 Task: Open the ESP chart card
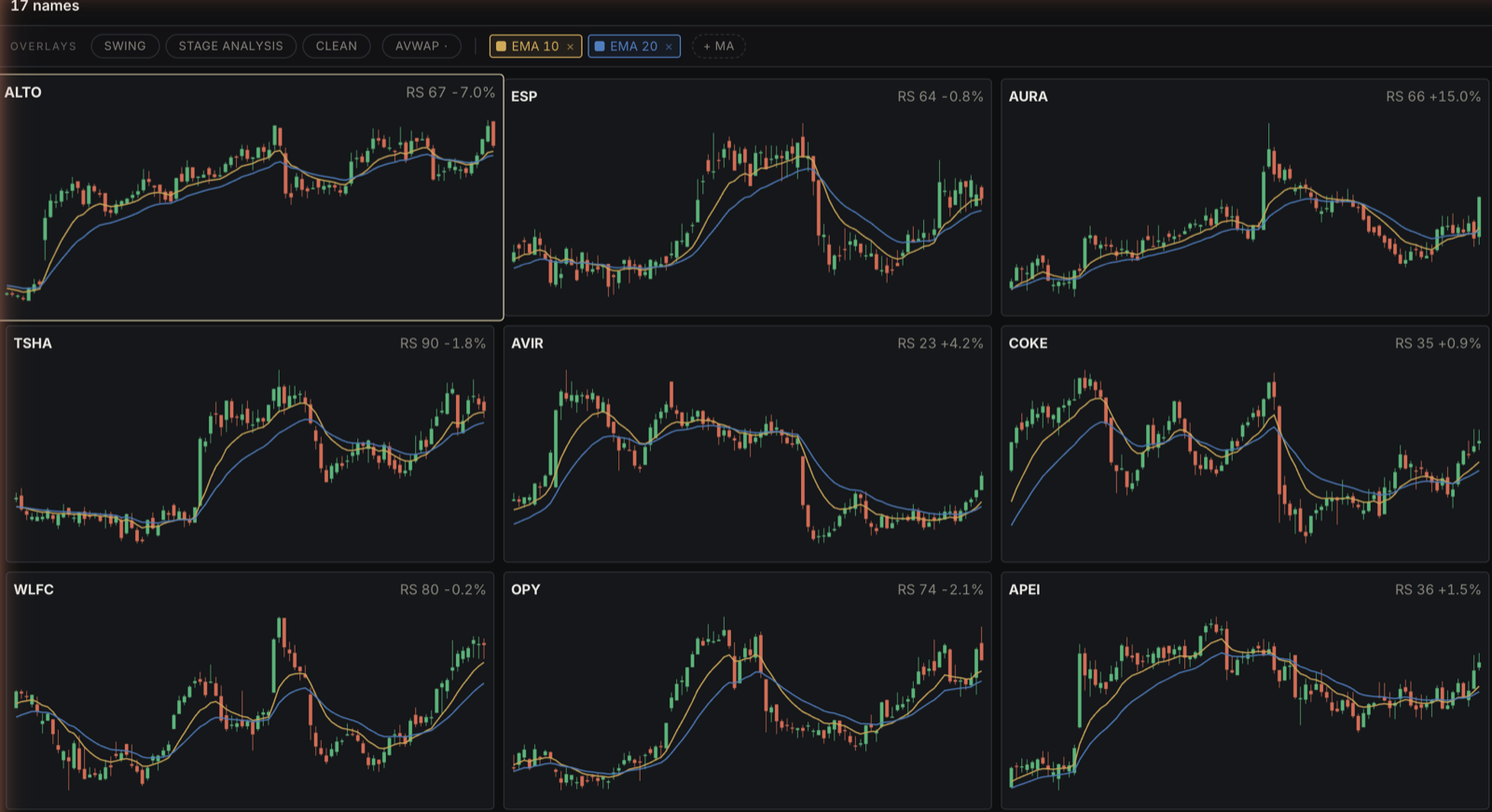[x=747, y=198]
